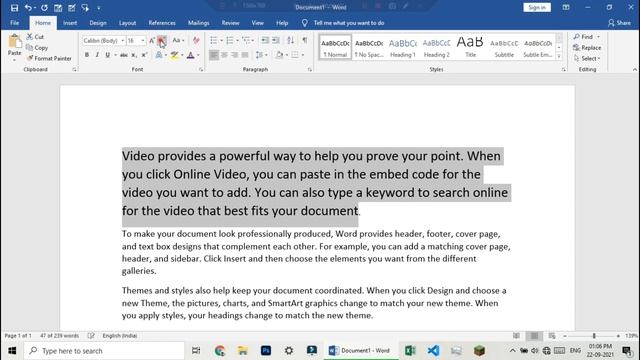Image resolution: width=640 pixels, height=360 pixels.
Task: Switch to the Insert tab
Action: [x=70, y=23]
